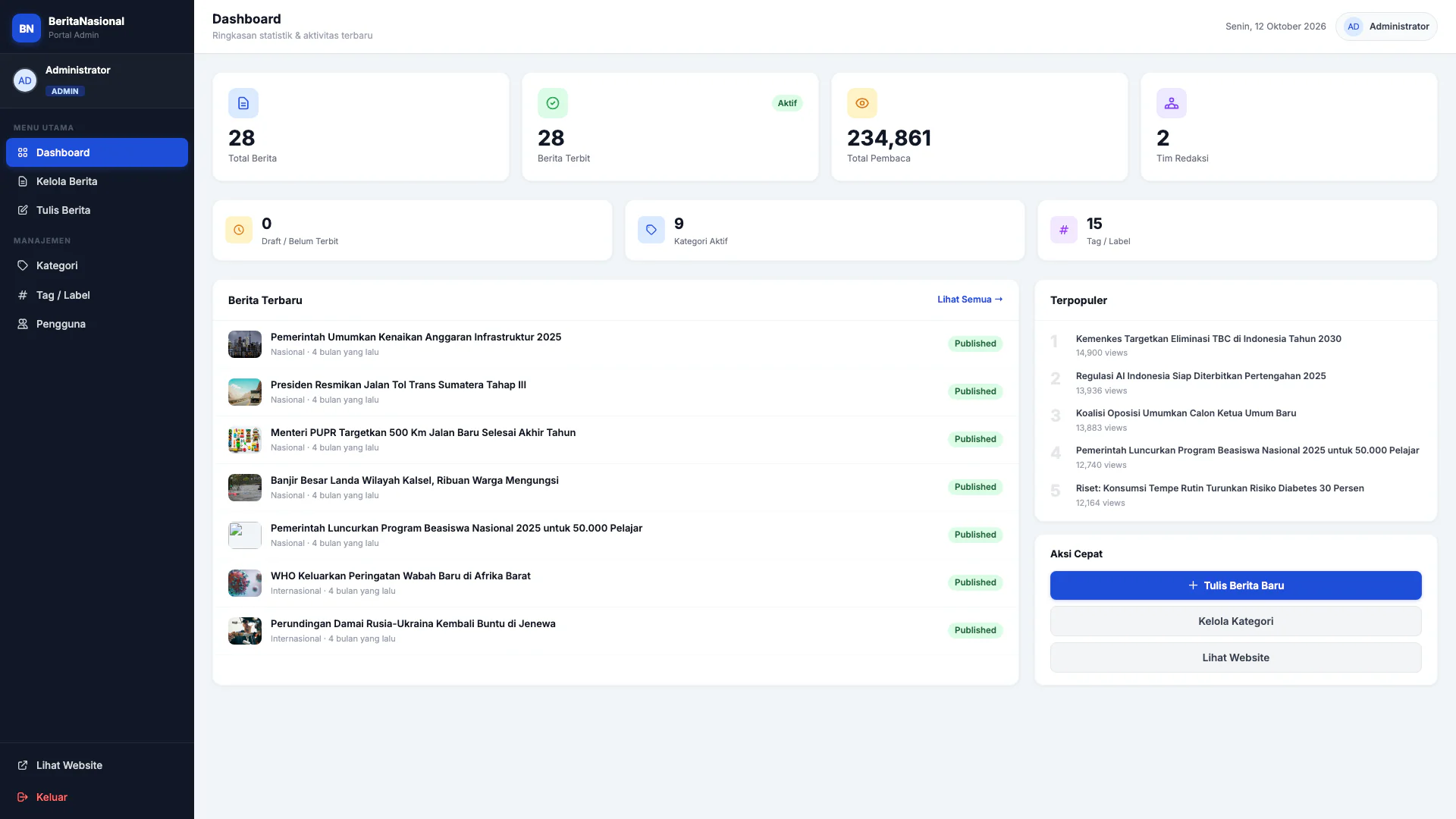This screenshot has width=1456, height=819.
Task: Click the Berita Terbit checkmark icon
Action: 553,103
